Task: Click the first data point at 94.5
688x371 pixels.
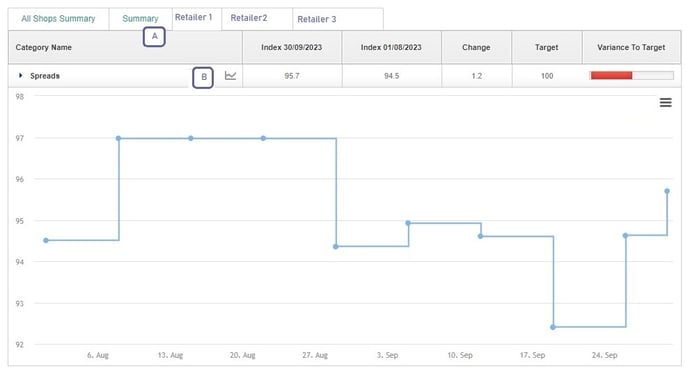Action: point(46,240)
